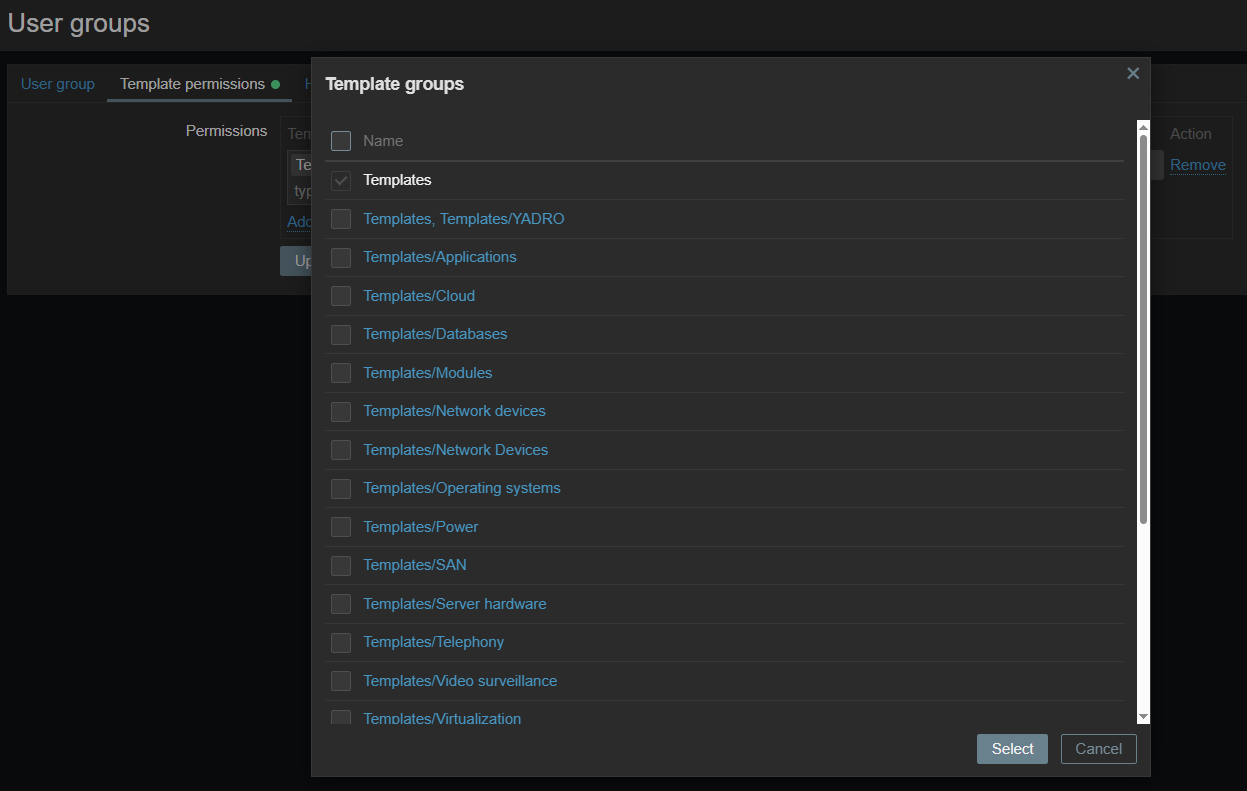1247x791 pixels.
Task: Mark the Templates/SAN checkbox
Action: (x=341, y=565)
